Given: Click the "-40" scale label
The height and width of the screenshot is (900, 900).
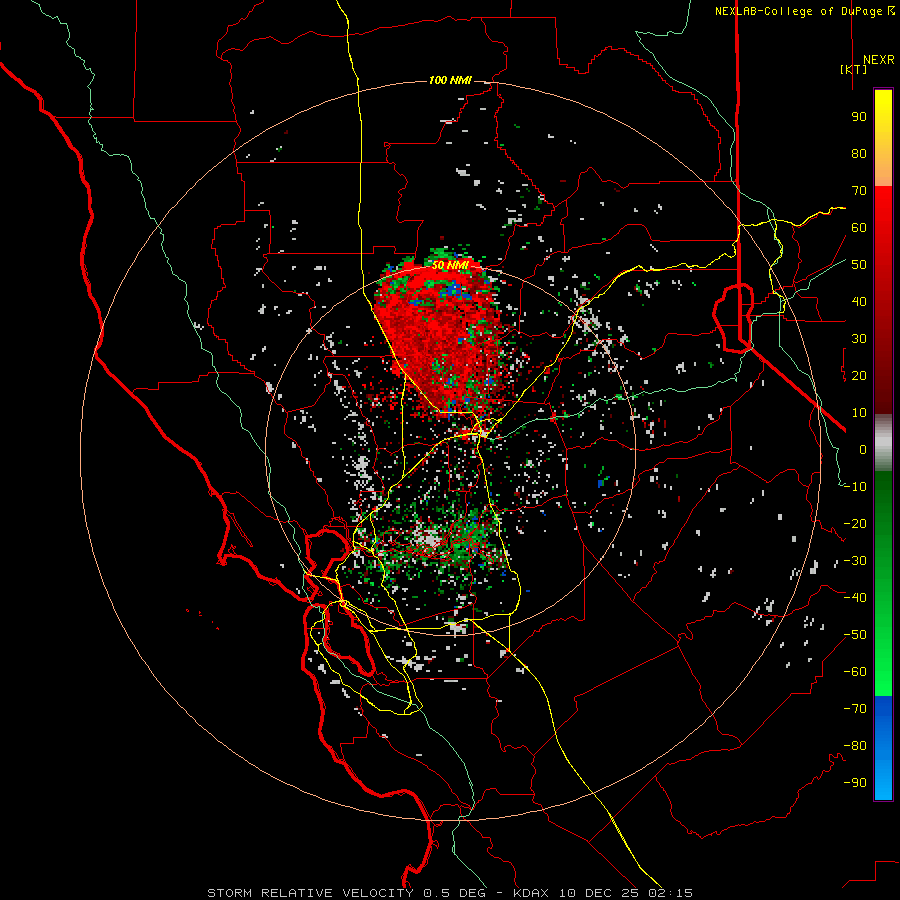Looking at the screenshot, I should click(x=855, y=598).
